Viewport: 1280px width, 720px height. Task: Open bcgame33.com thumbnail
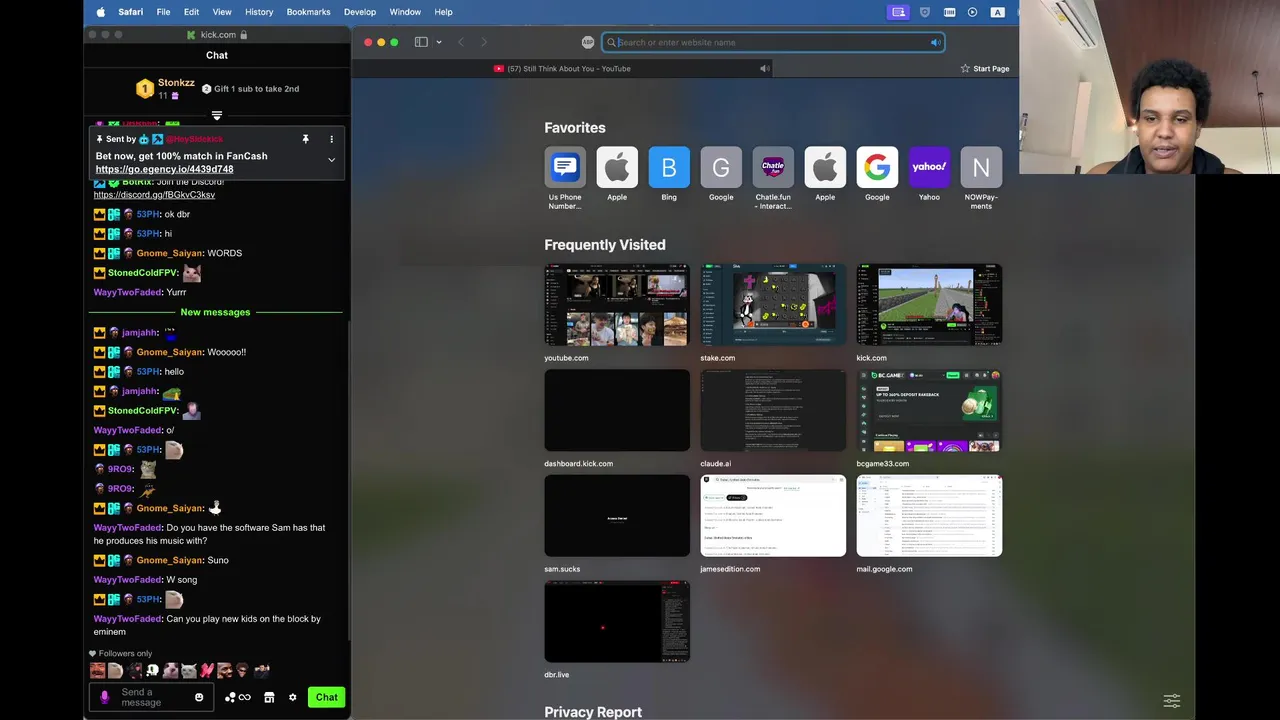[929, 411]
